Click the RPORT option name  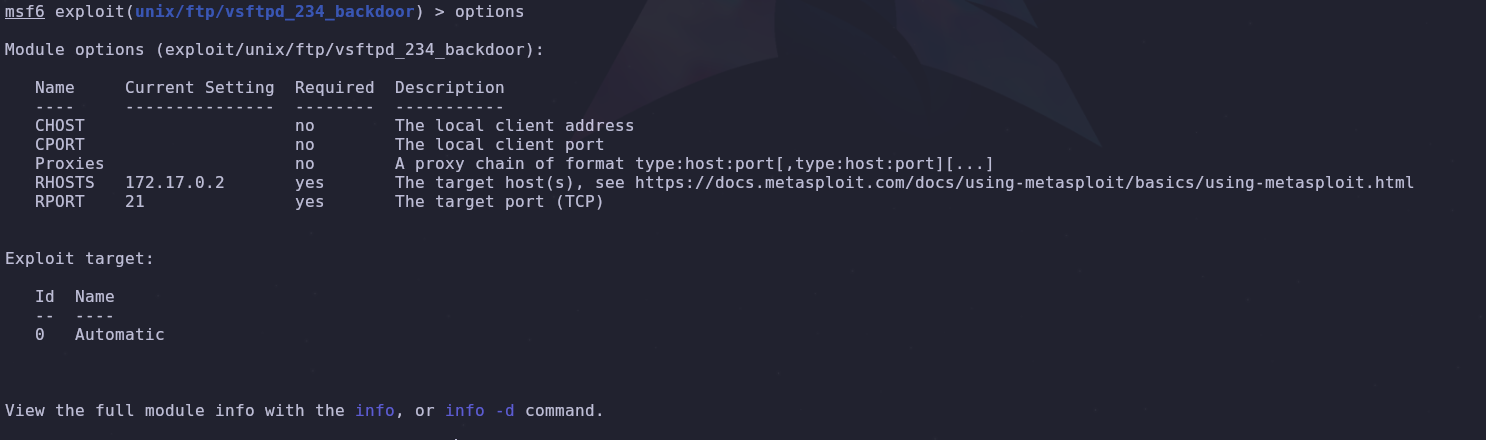[x=60, y=202]
